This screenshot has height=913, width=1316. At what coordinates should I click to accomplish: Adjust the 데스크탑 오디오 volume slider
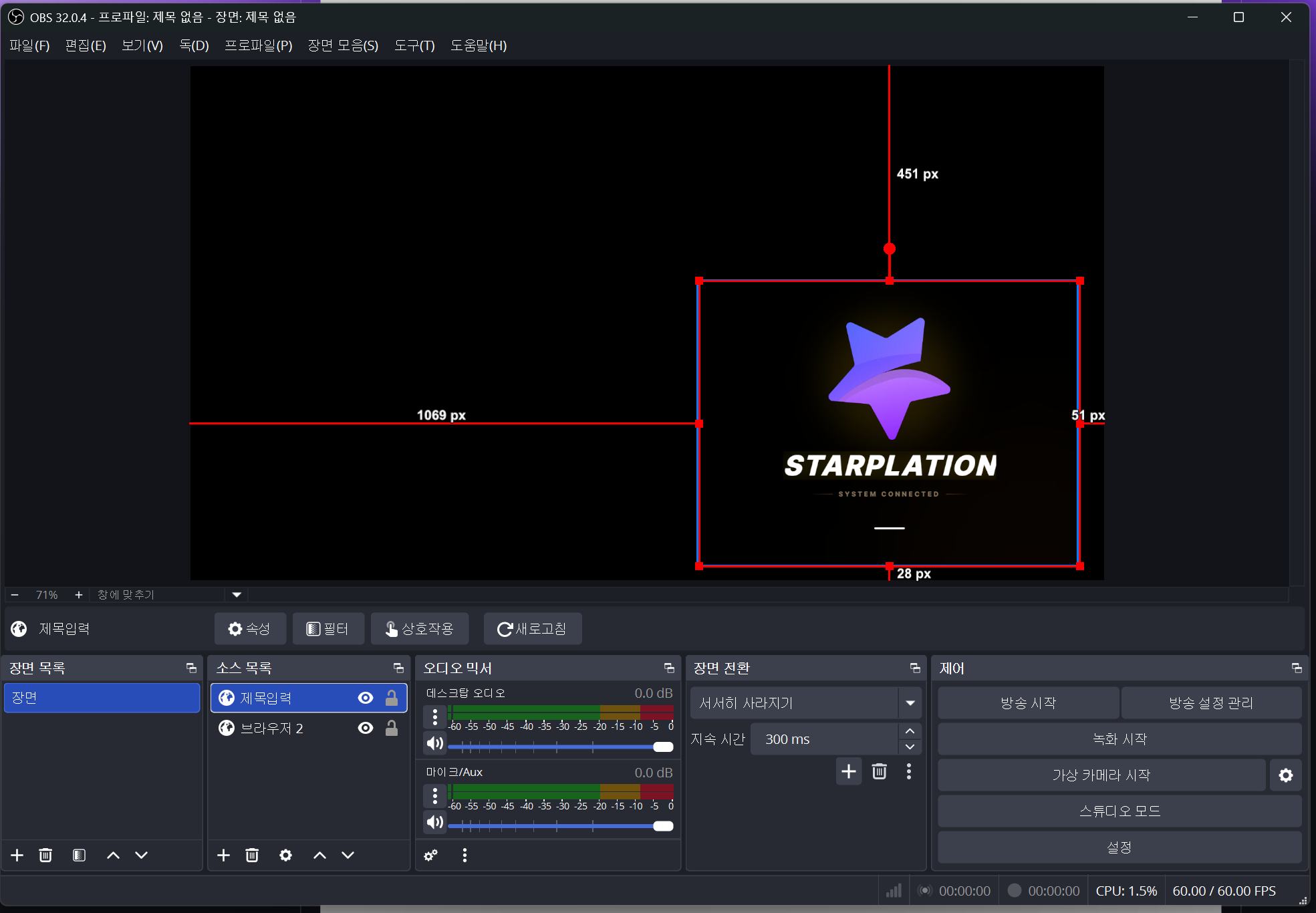560,747
